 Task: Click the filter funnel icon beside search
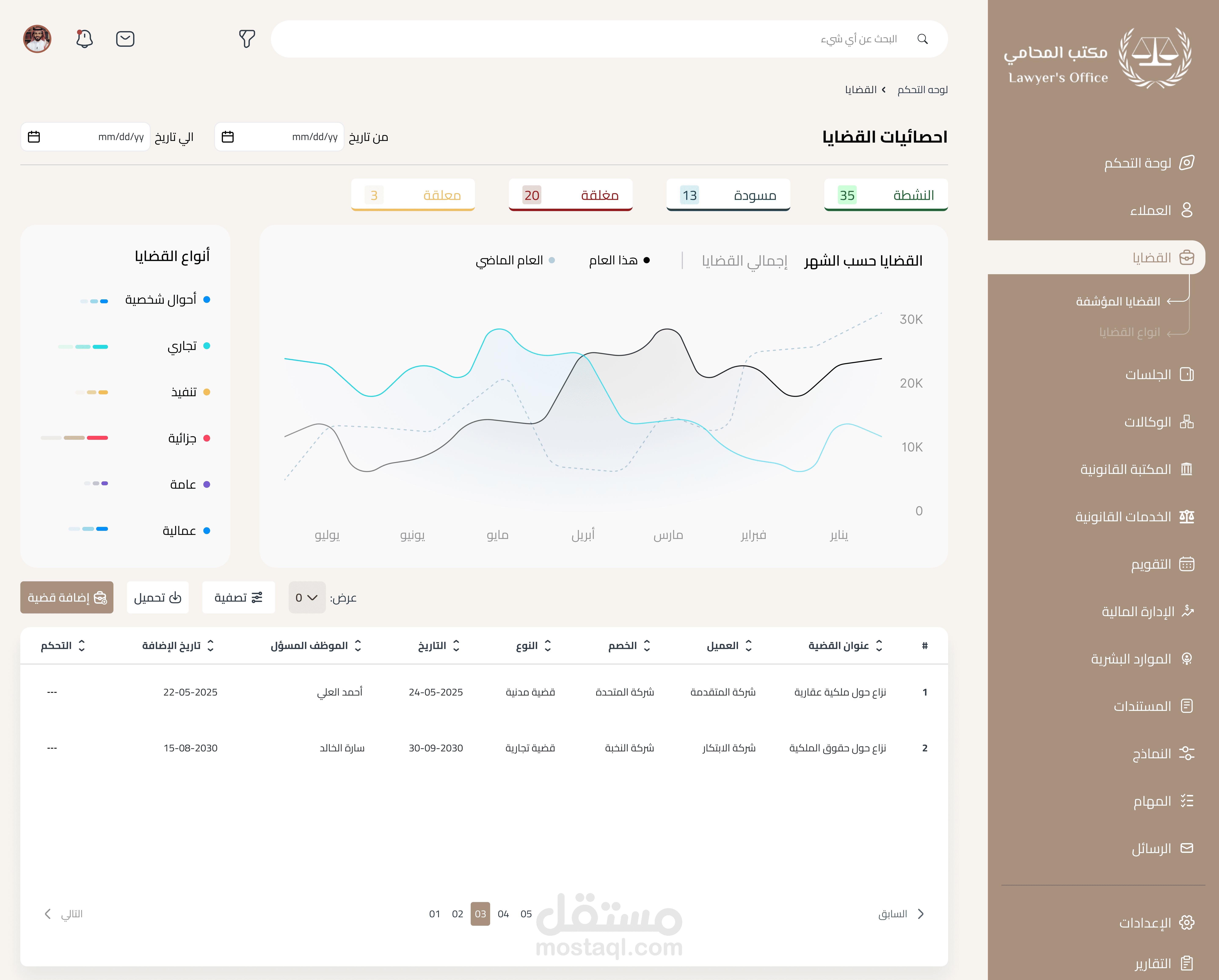(x=247, y=39)
